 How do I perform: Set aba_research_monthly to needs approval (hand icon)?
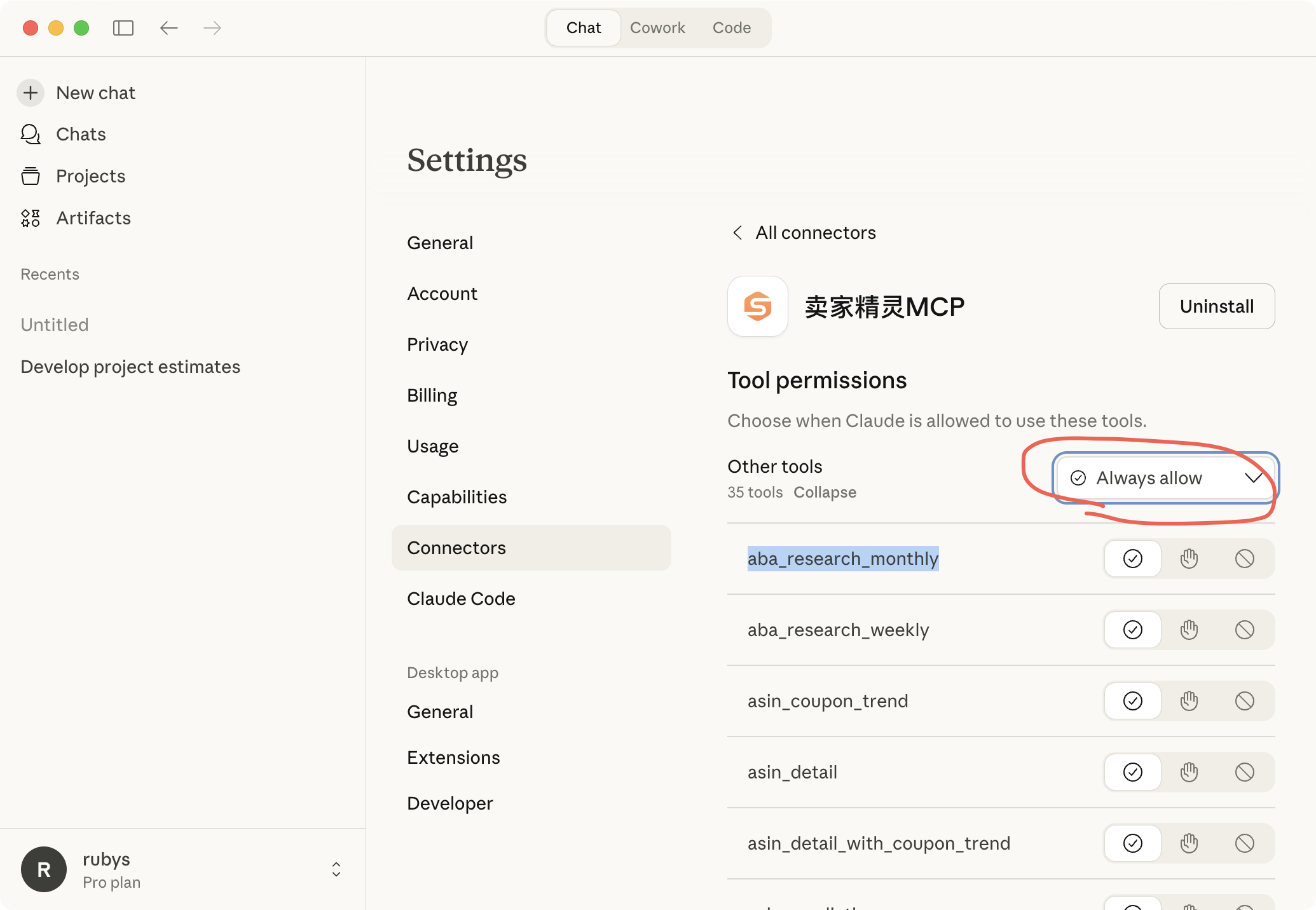tap(1189, 559)
